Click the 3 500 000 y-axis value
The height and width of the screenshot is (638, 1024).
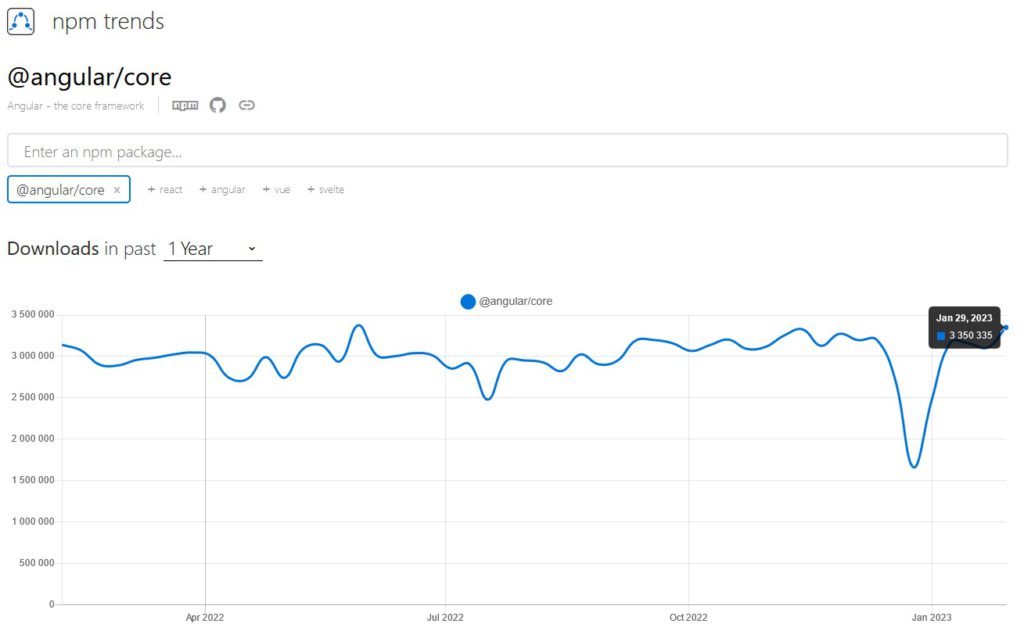[x=33, y=314]
